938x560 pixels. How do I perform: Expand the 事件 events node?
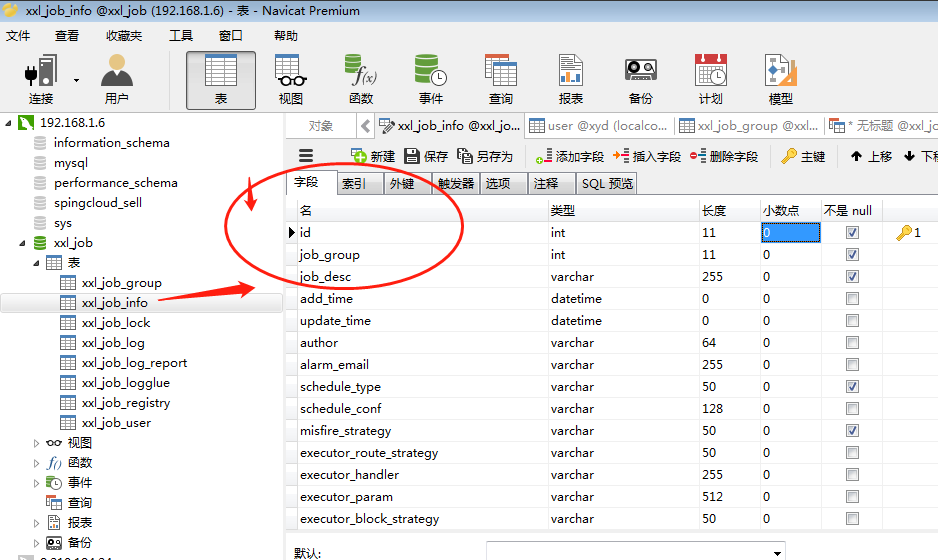[36, 483]
